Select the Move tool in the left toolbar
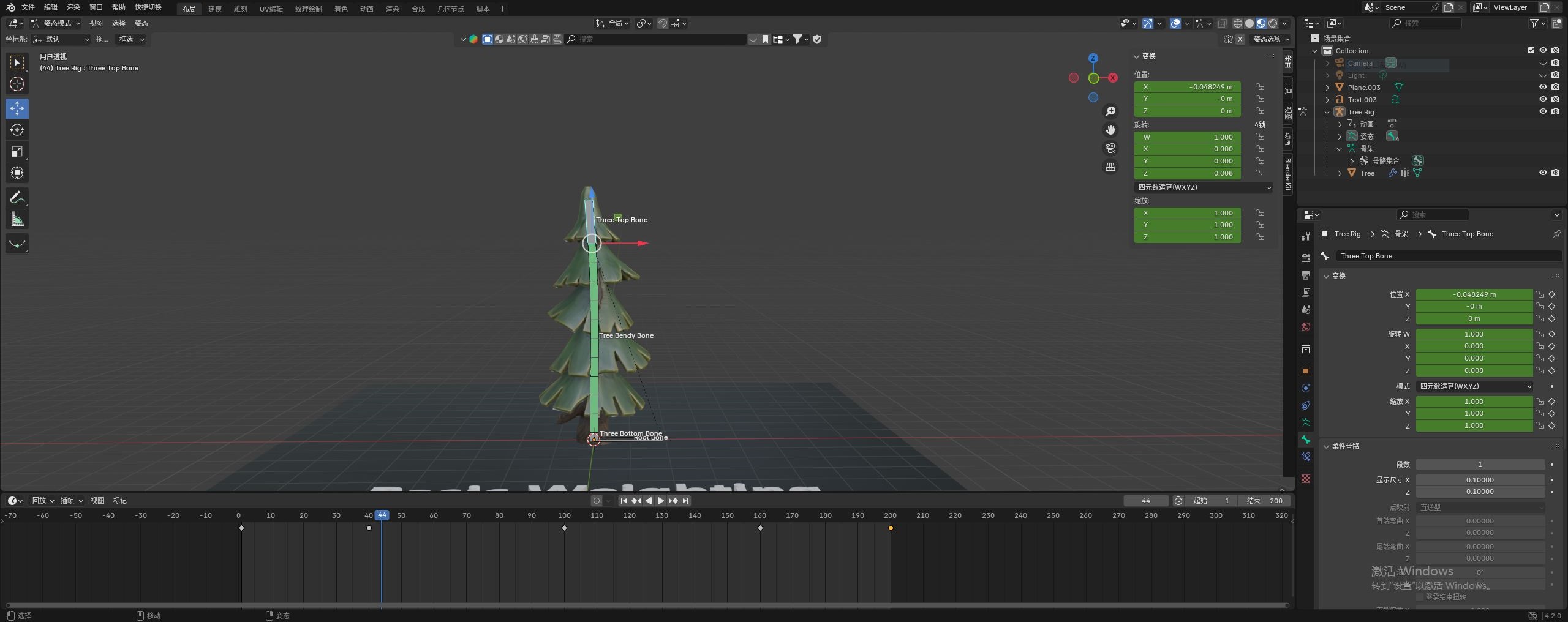1568x622 pixels. coord(17,108)
